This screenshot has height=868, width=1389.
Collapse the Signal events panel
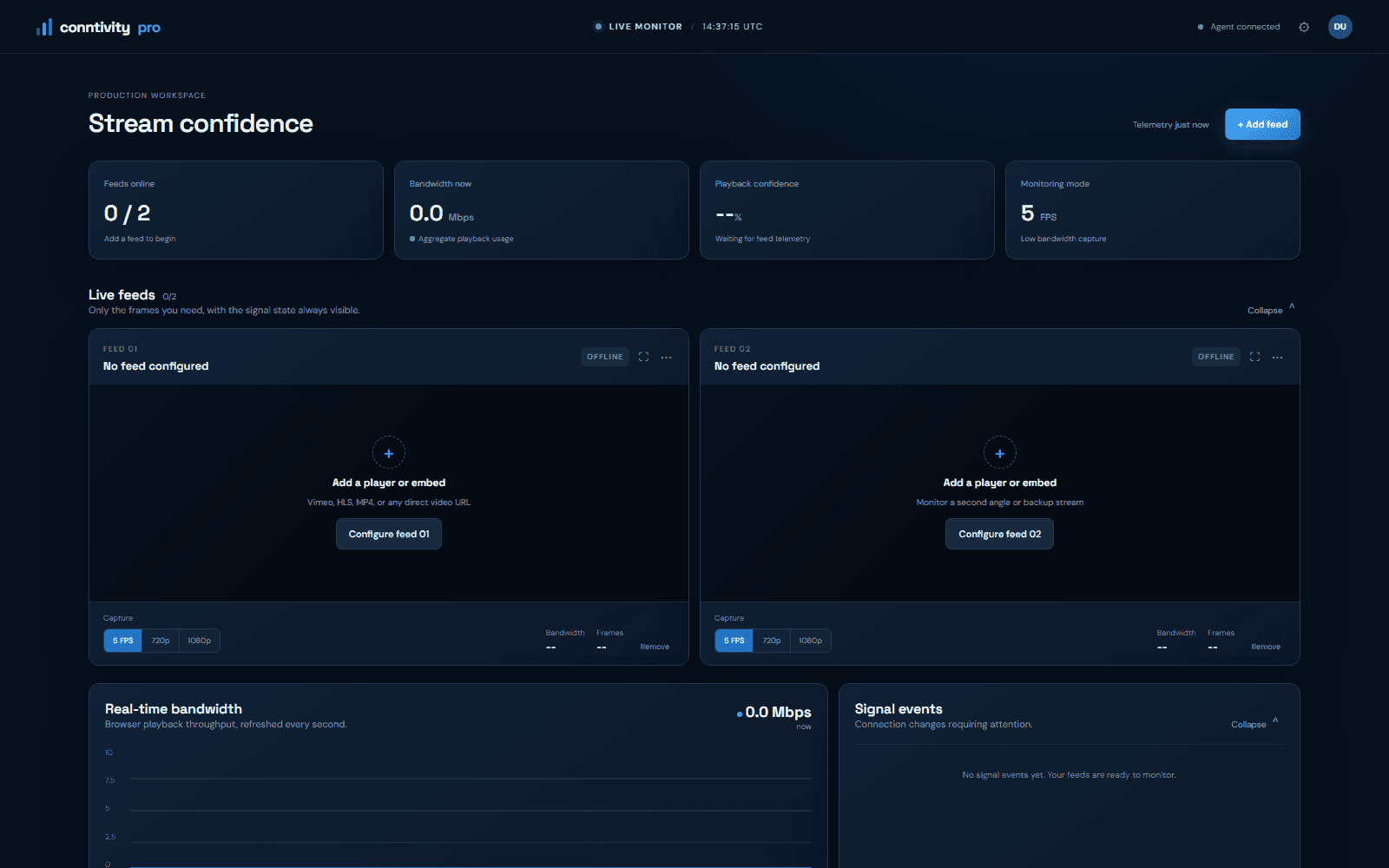tap(1254, 724)
